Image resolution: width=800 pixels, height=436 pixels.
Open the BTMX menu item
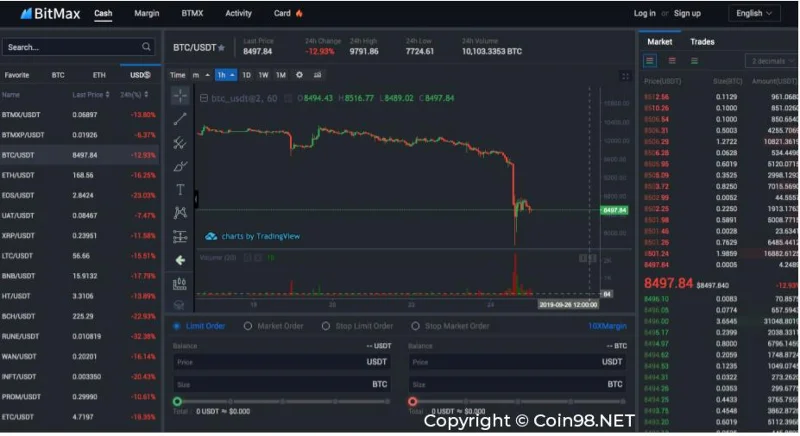pyautogui.click(x=192, y=13)
